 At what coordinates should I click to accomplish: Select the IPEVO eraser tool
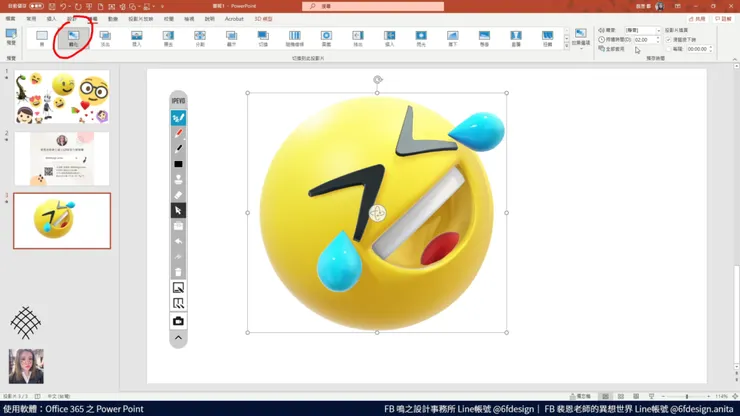[x=178, y=195]
